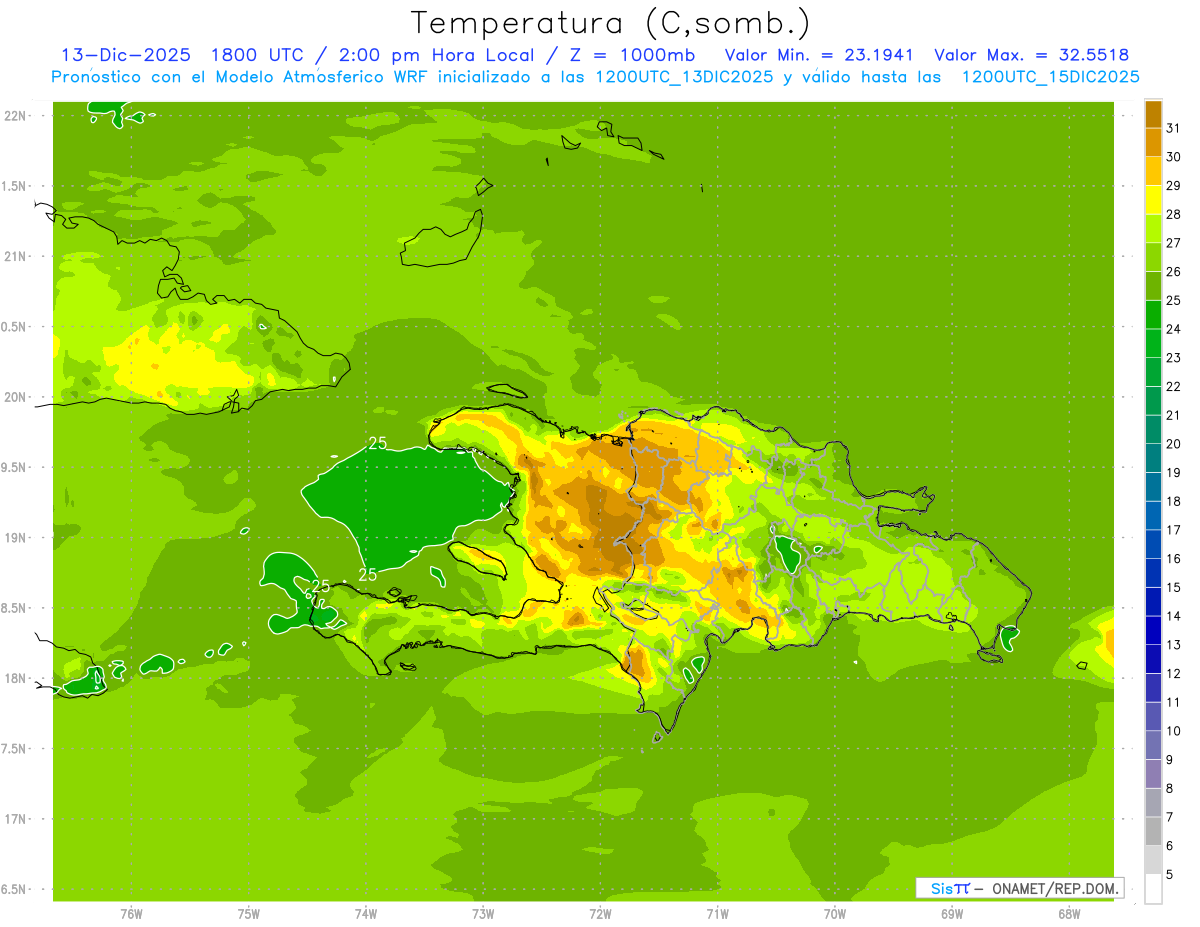Click the yellow legend swatch between 28 and 29

pos(1153,199)
